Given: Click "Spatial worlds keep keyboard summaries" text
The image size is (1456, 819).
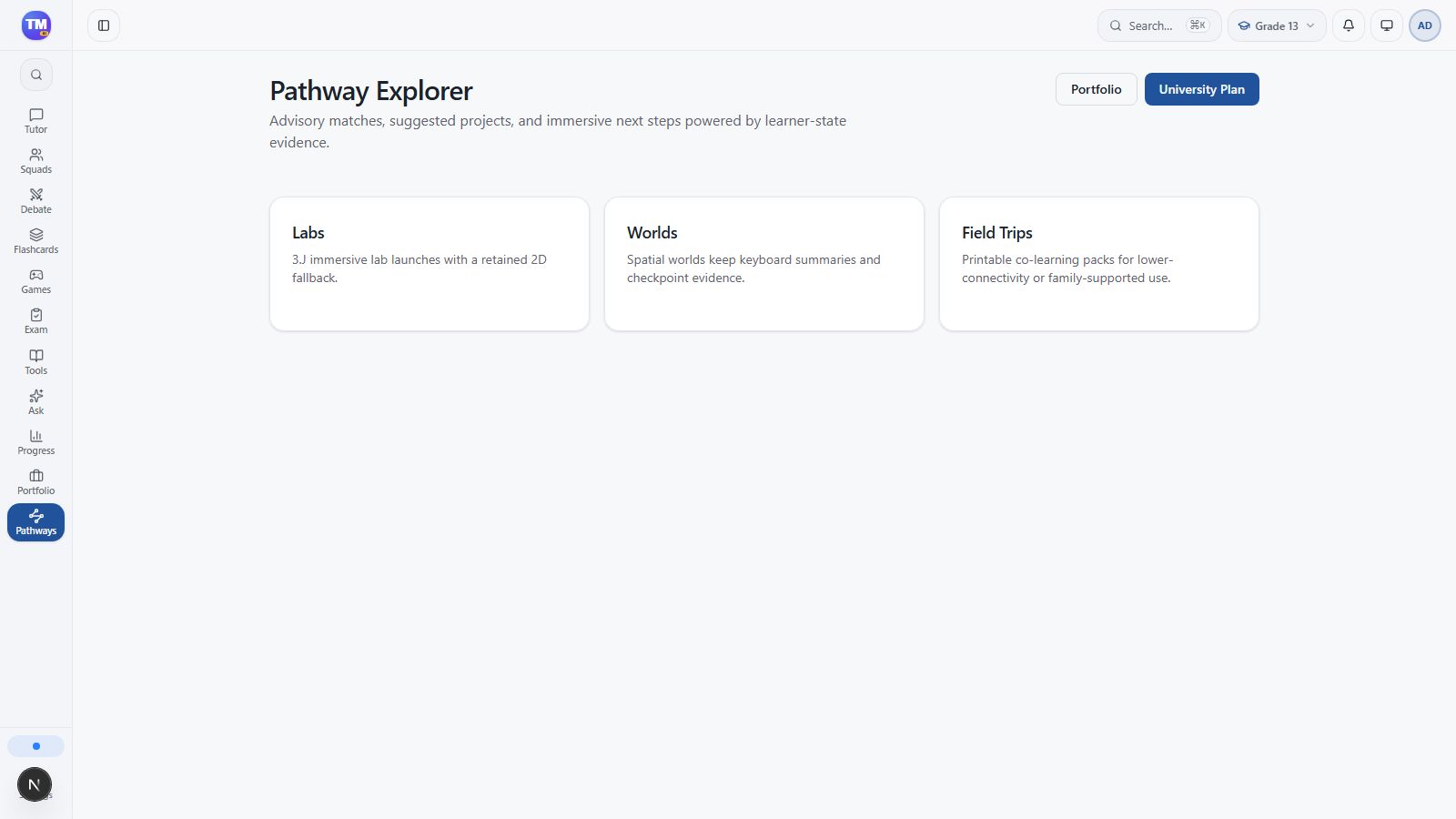Looking at the screenshot, I should coord(753,268).
